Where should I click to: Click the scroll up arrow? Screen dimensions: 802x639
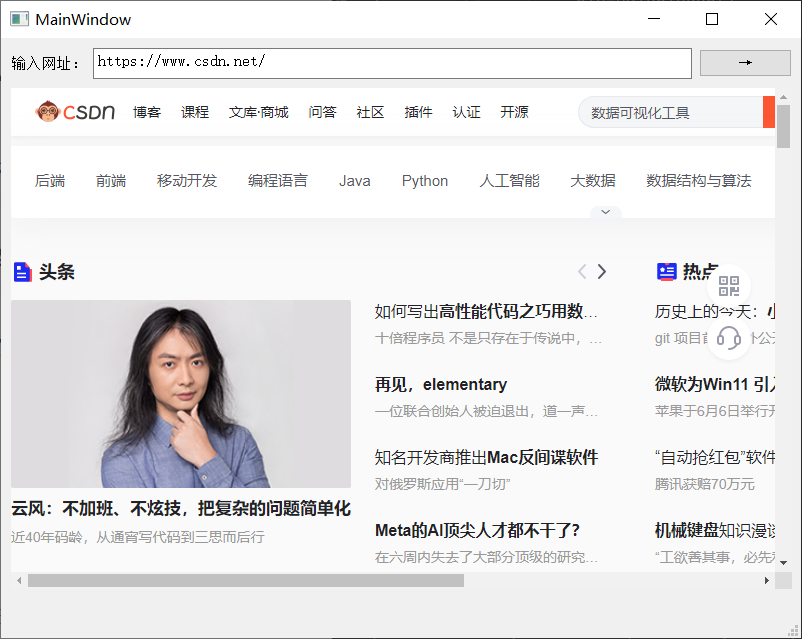783,97
